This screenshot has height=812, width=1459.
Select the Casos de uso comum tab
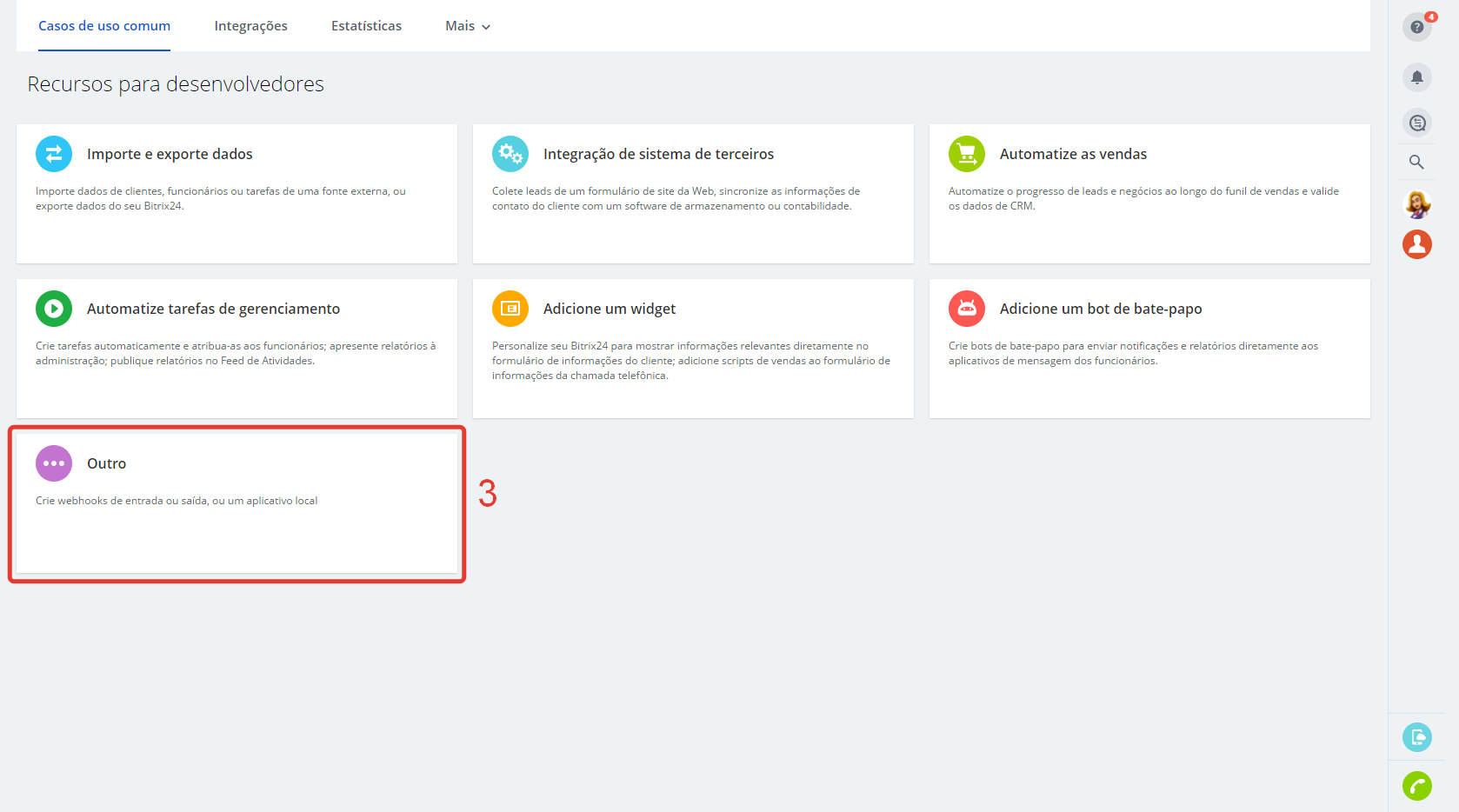104,26
